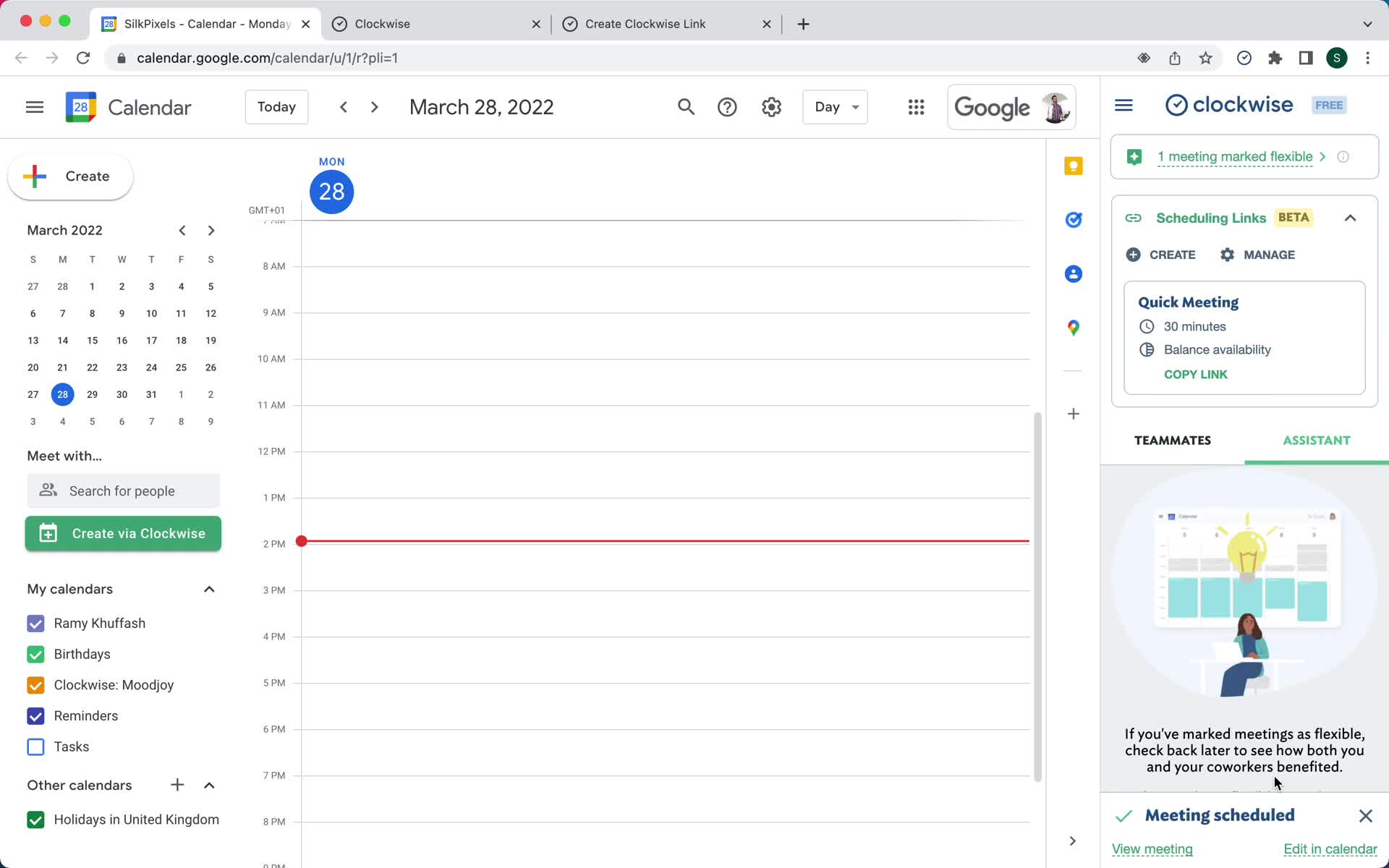Toggle the Holidays in United Kingdom calendar
1389x868 pixels.
click(x=34, y=819)
